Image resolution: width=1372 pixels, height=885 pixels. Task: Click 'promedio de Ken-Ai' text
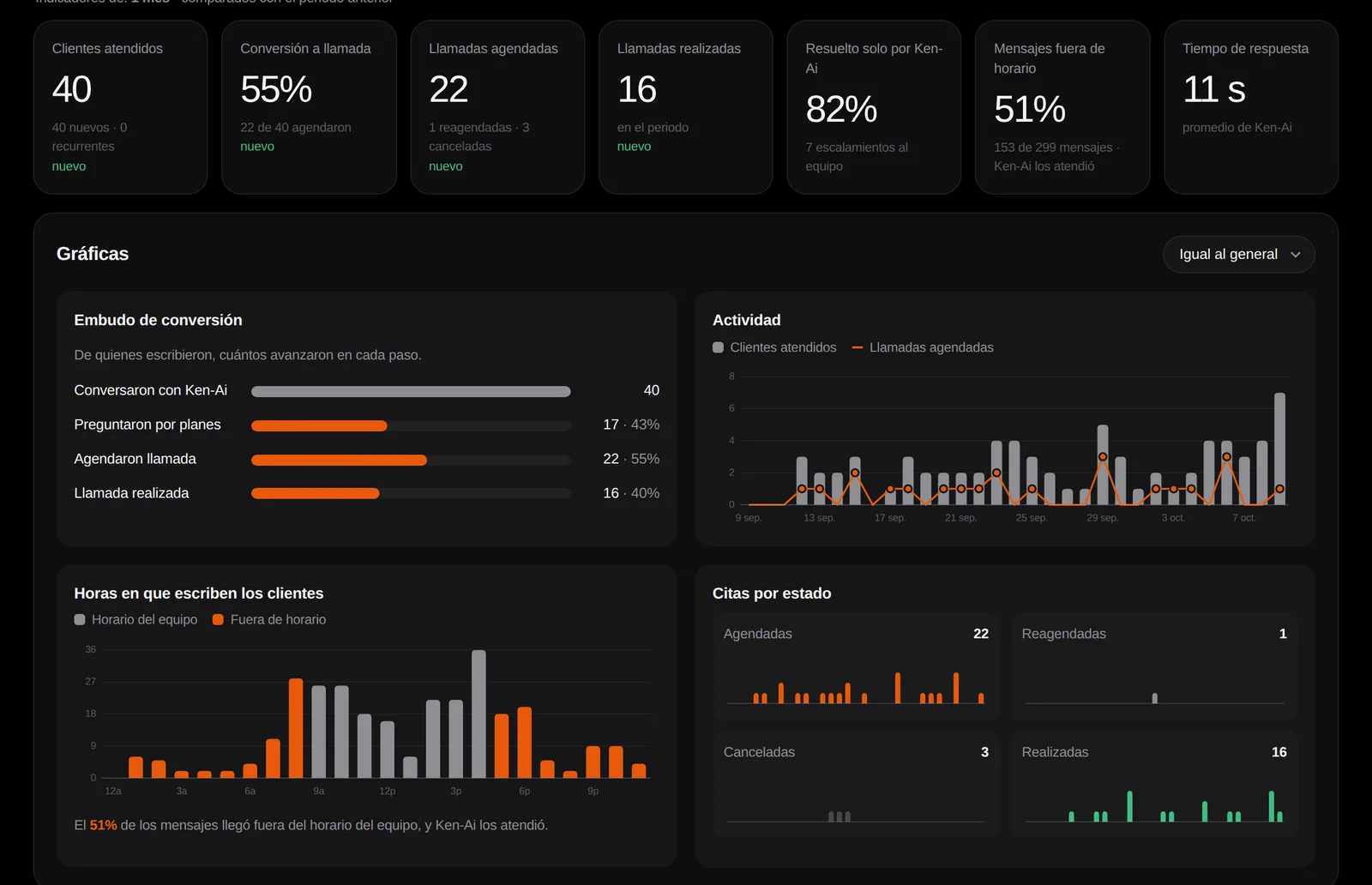(1237, 128)
